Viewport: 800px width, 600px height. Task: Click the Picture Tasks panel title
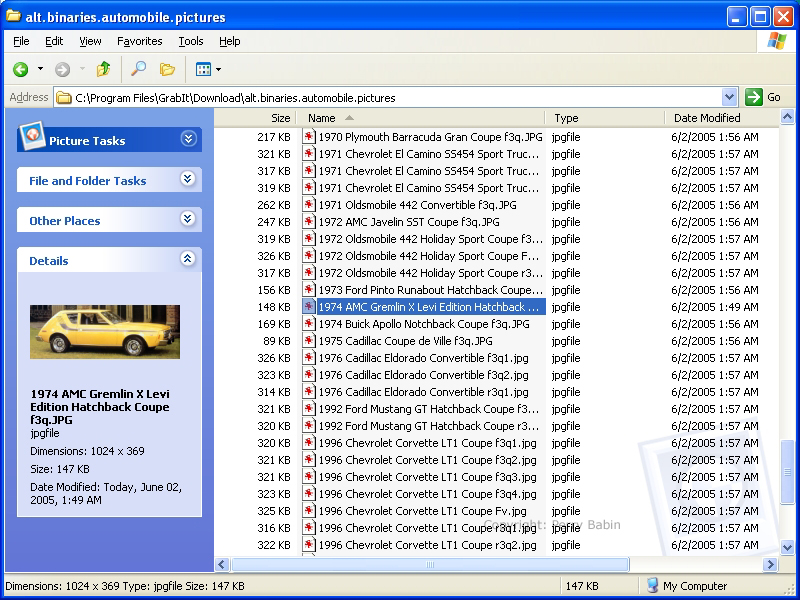tap(87, 141)
